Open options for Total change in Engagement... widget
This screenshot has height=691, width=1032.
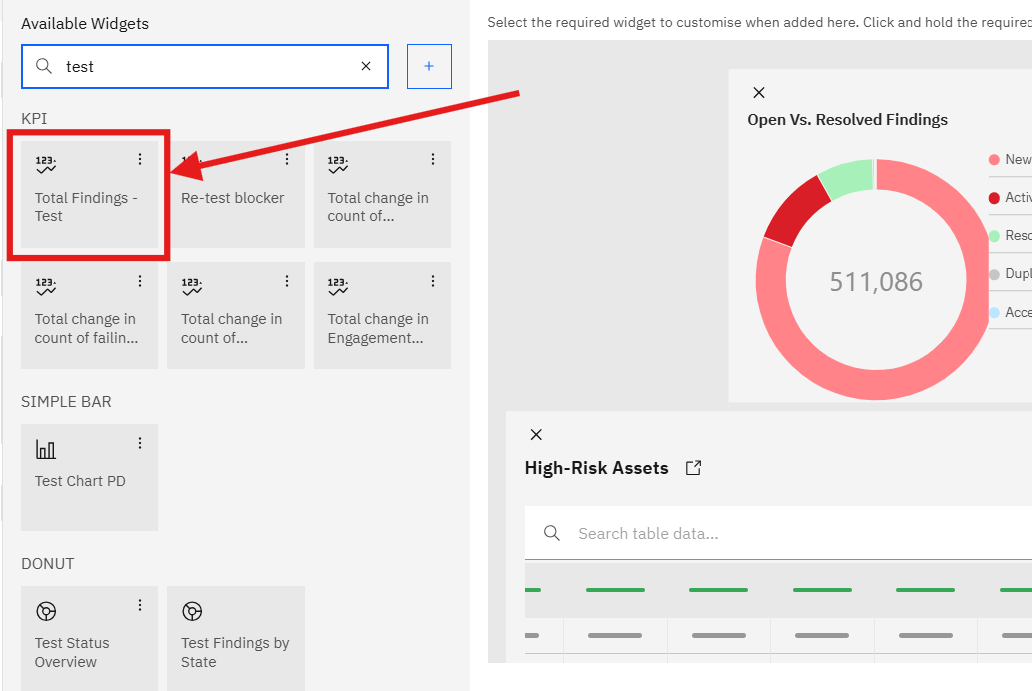click(433, 281)
